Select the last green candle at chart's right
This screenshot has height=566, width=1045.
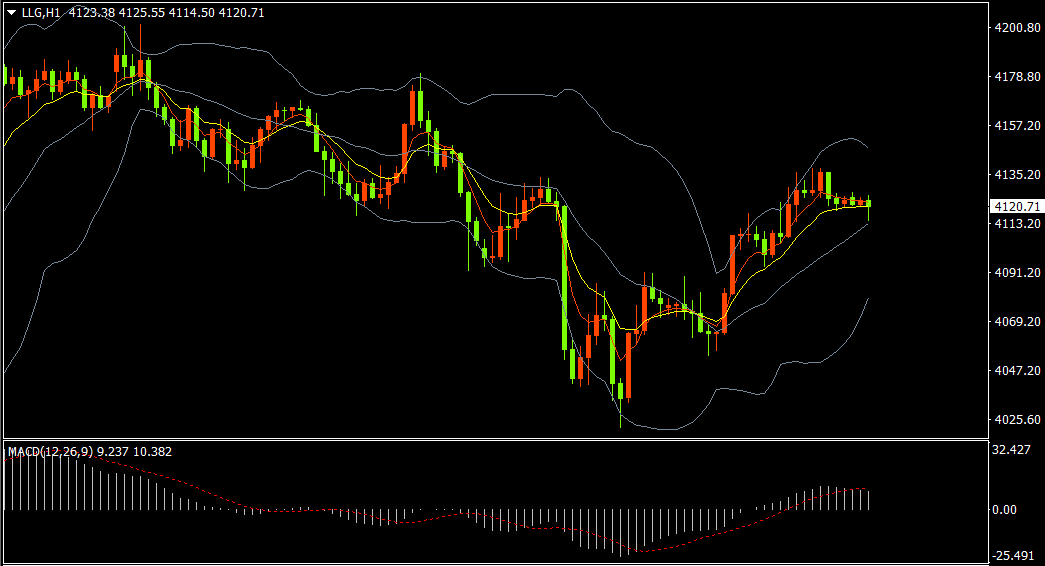868,204
